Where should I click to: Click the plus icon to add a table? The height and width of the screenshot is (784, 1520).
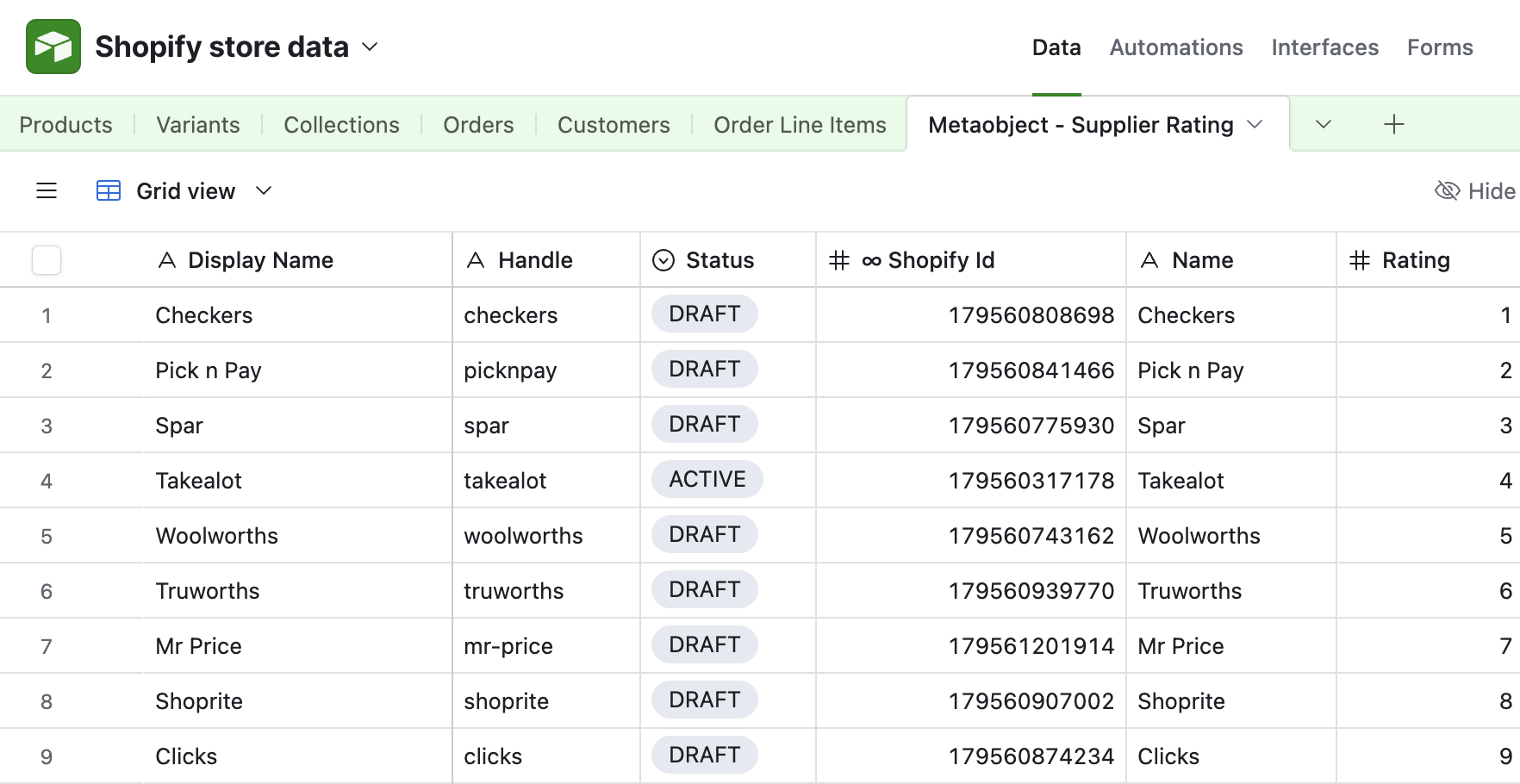[1393, 124]
